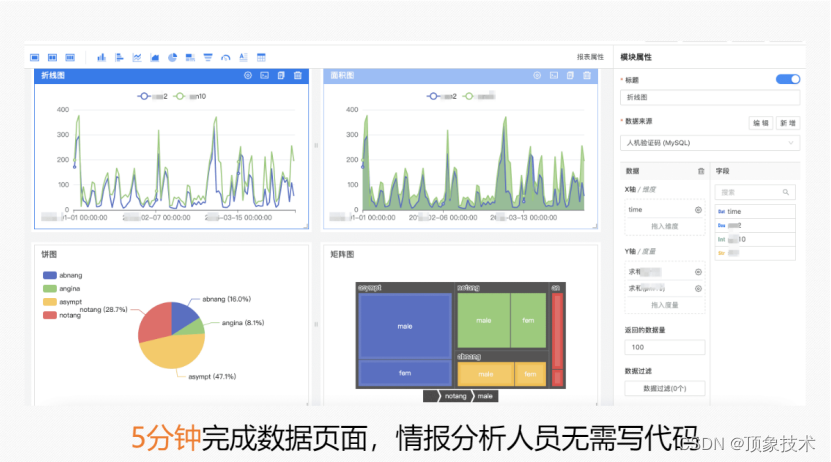Image resolution: width=831 pixels, height=462 pixels.
Task: Click notang in treemap breadcrumb
Action: click(x=455, y=396)
